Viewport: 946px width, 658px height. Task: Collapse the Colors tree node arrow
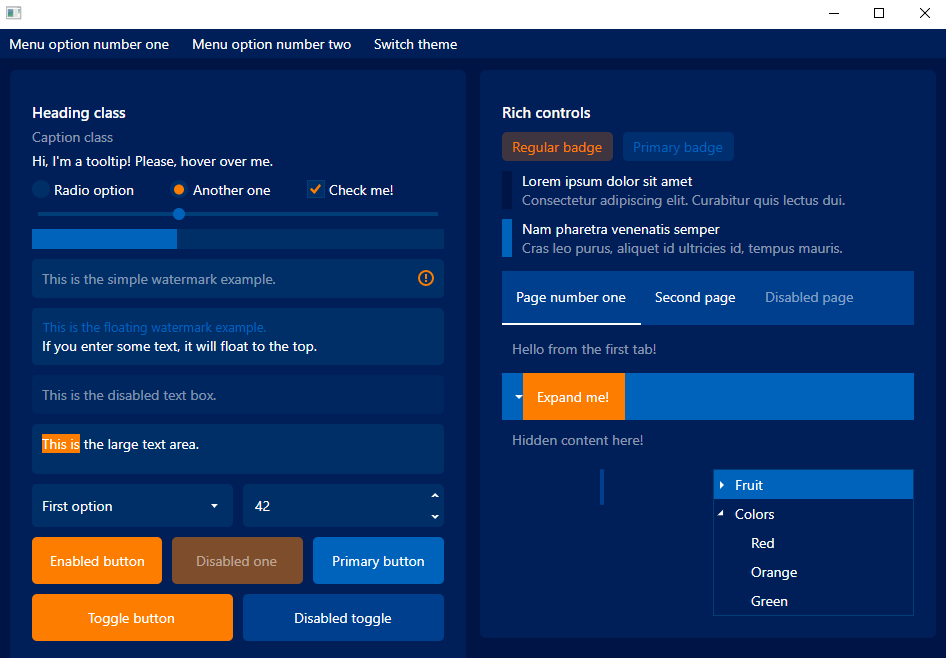pyautogui.click(x=722, y=513)
